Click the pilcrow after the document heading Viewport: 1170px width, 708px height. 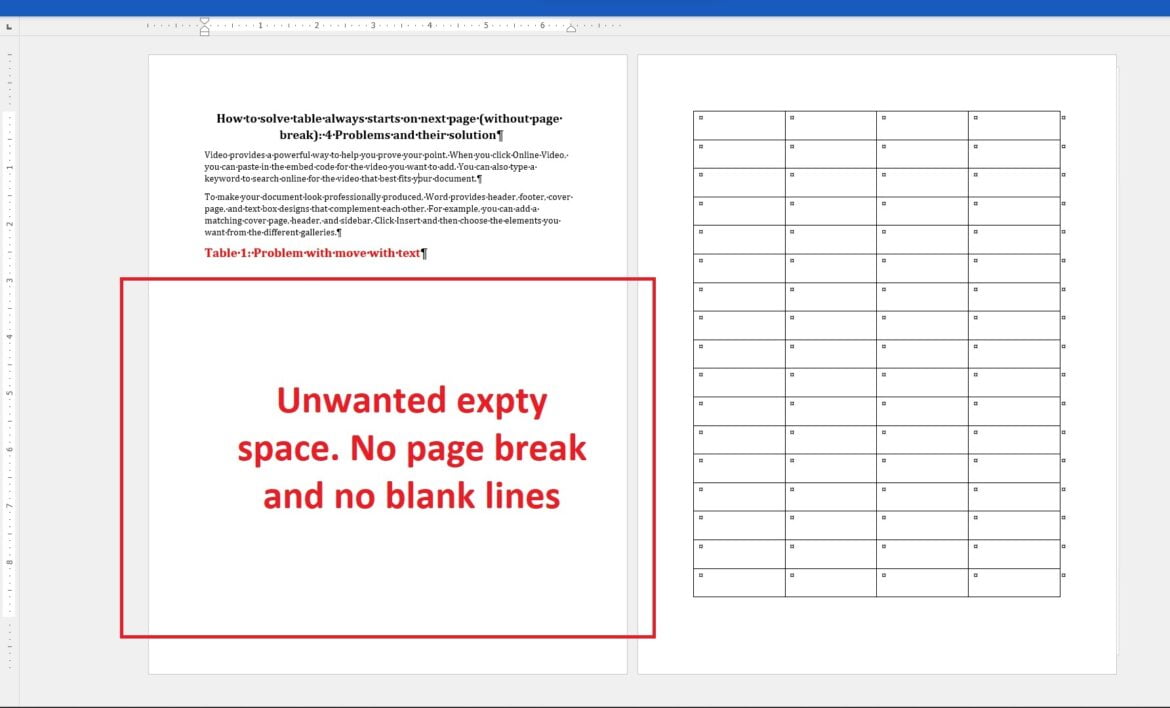pos(501,134)
